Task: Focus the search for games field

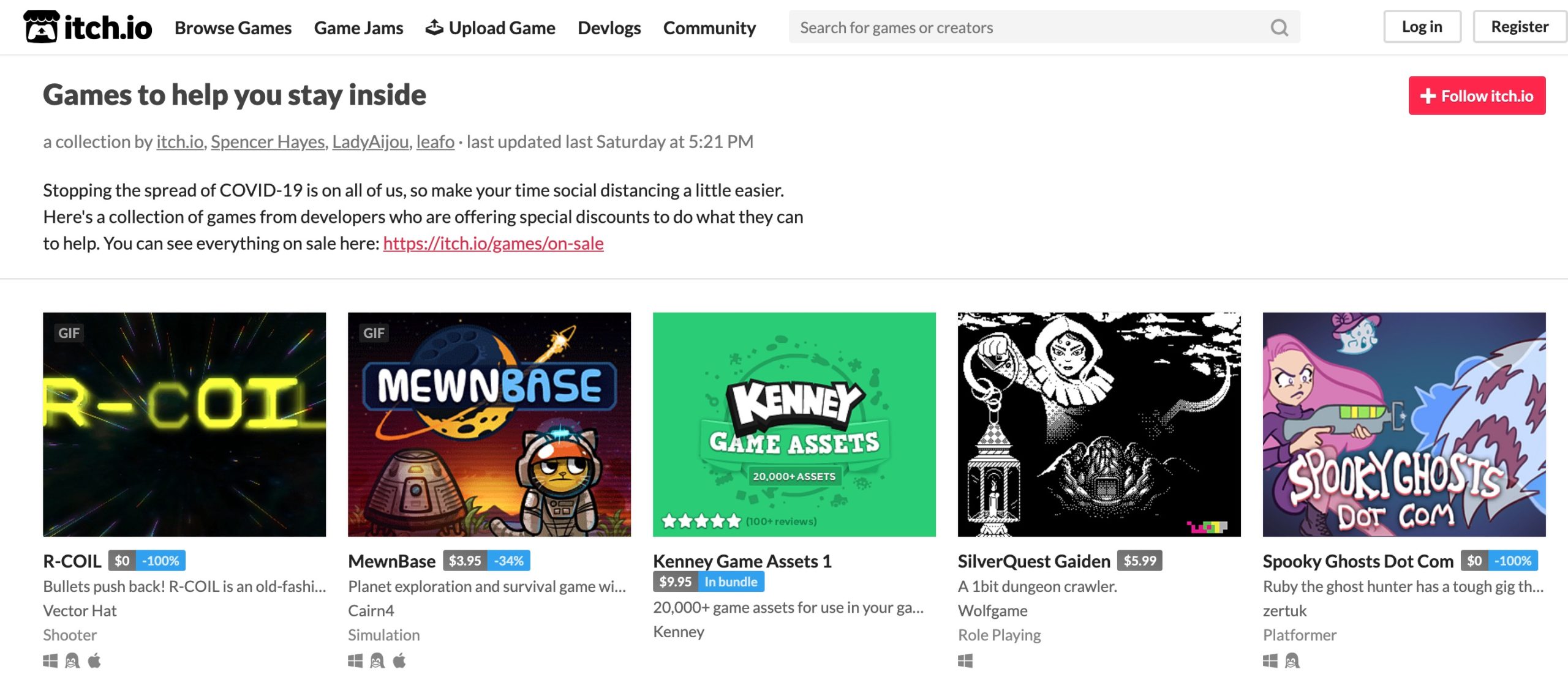Action: [1029, 28]
